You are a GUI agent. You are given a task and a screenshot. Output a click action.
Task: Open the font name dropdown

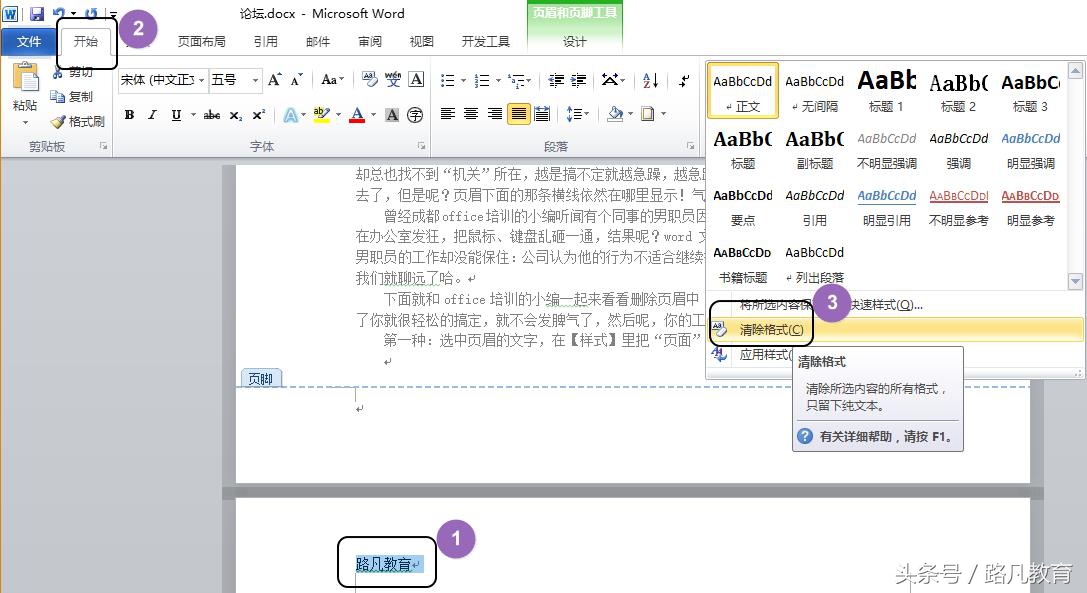pyautogui.click(x=202, y=78)
